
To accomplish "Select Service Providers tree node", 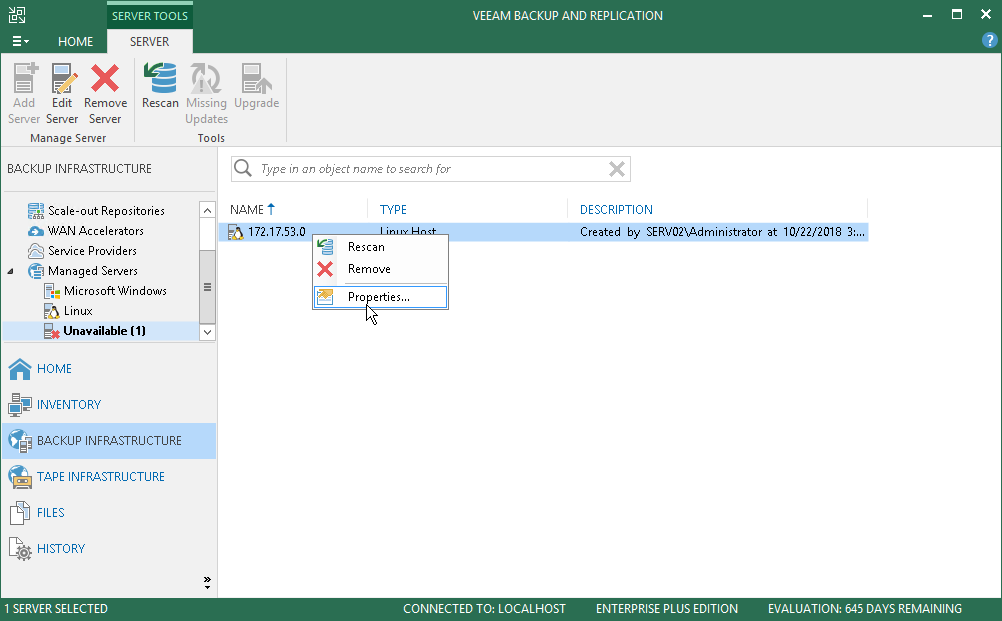I will click(x=92, y=250).
